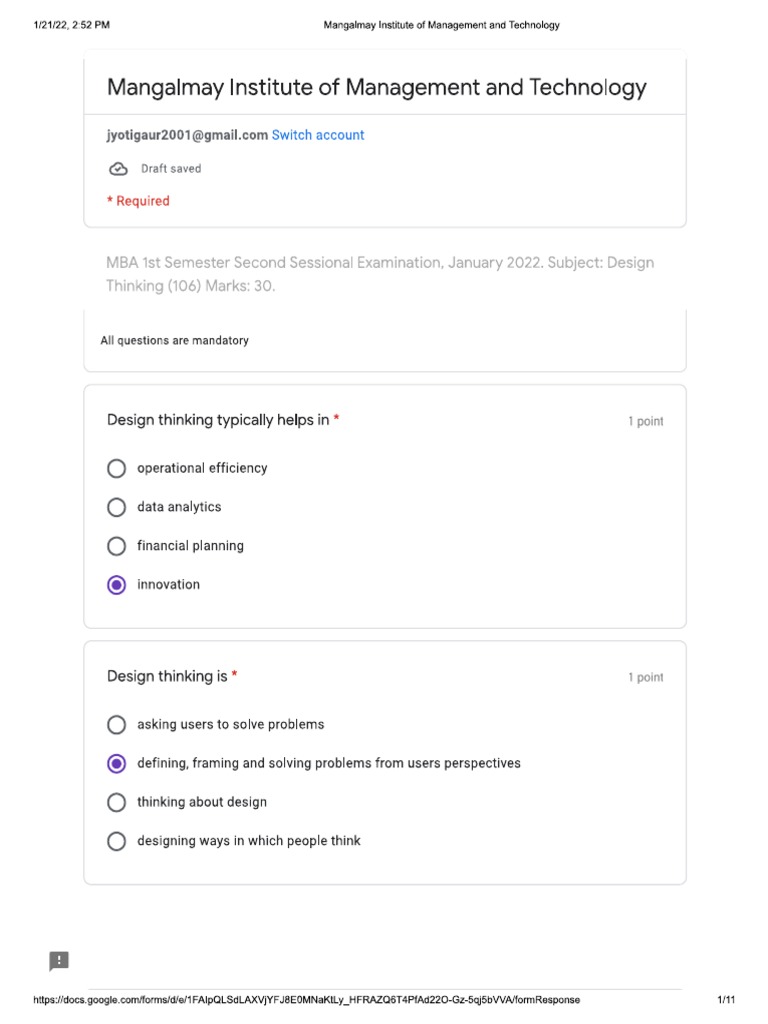Click the 'All questions are mandatory' text
The width and height of the screenshot is (768, 1024).
pos(175,341)
